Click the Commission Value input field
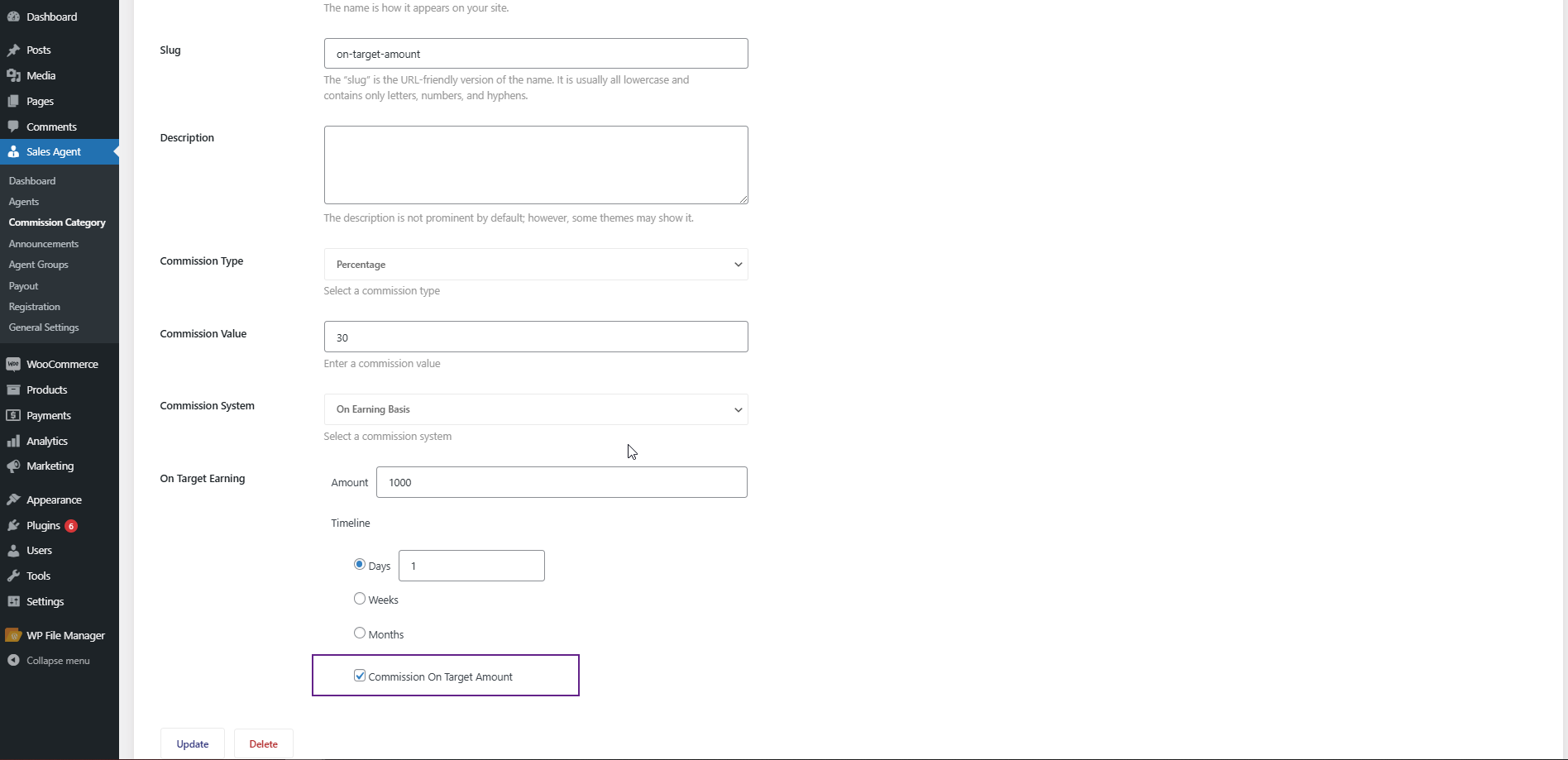The height and width of the screenshot is (760, 1568). click(x=536, y=337)
